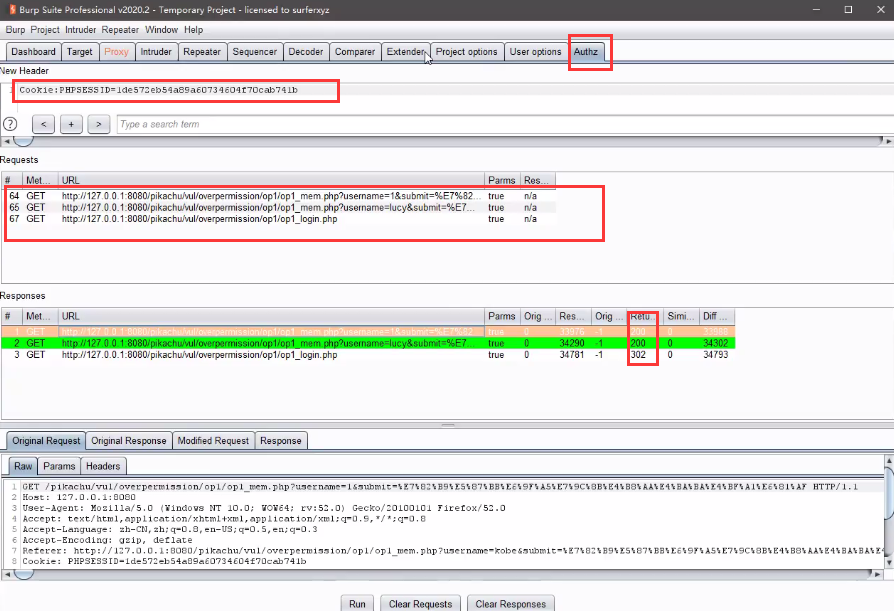Image resolution: width=894 pixels, height=611 pixels.
Task: Click the Burp Suite logo in title bar
Action: point(9,9)
